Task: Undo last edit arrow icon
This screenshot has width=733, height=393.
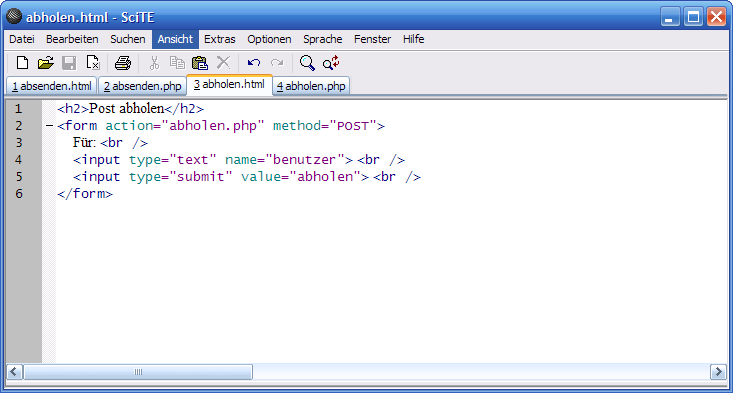Action: 254,63
